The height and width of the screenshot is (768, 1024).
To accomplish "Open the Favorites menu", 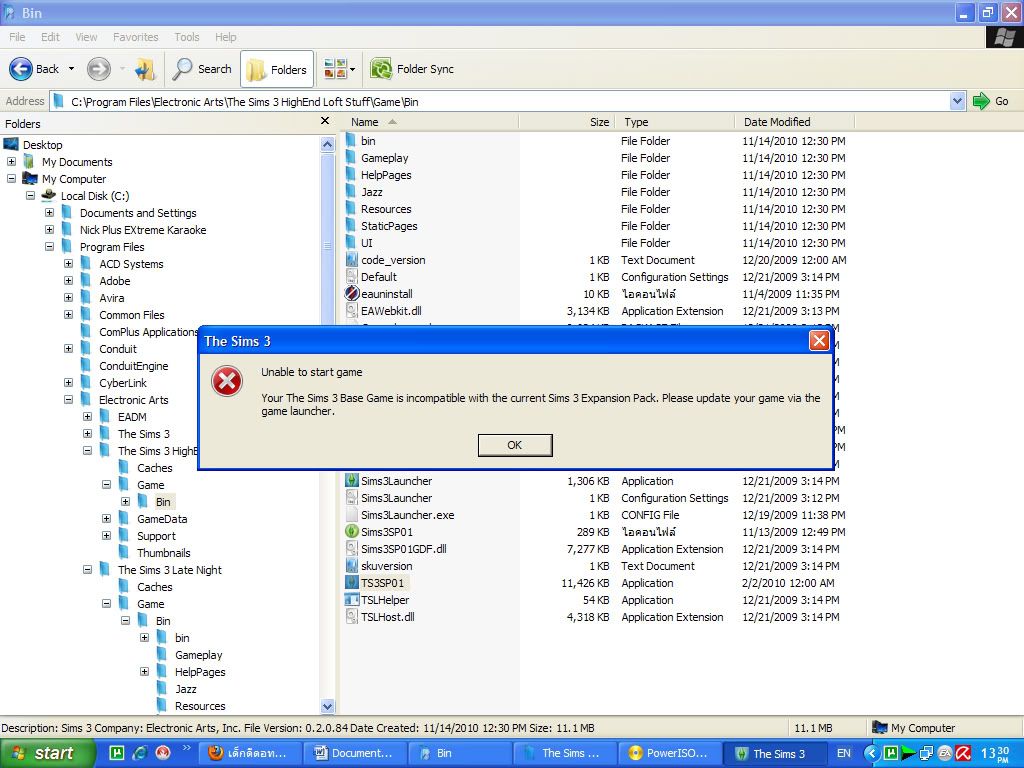I will pos(136,37).
